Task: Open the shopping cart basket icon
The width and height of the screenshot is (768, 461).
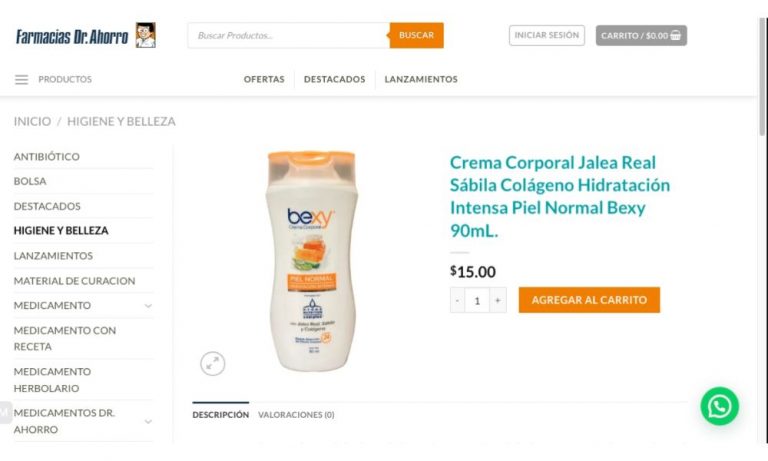Action: [675, 35]
